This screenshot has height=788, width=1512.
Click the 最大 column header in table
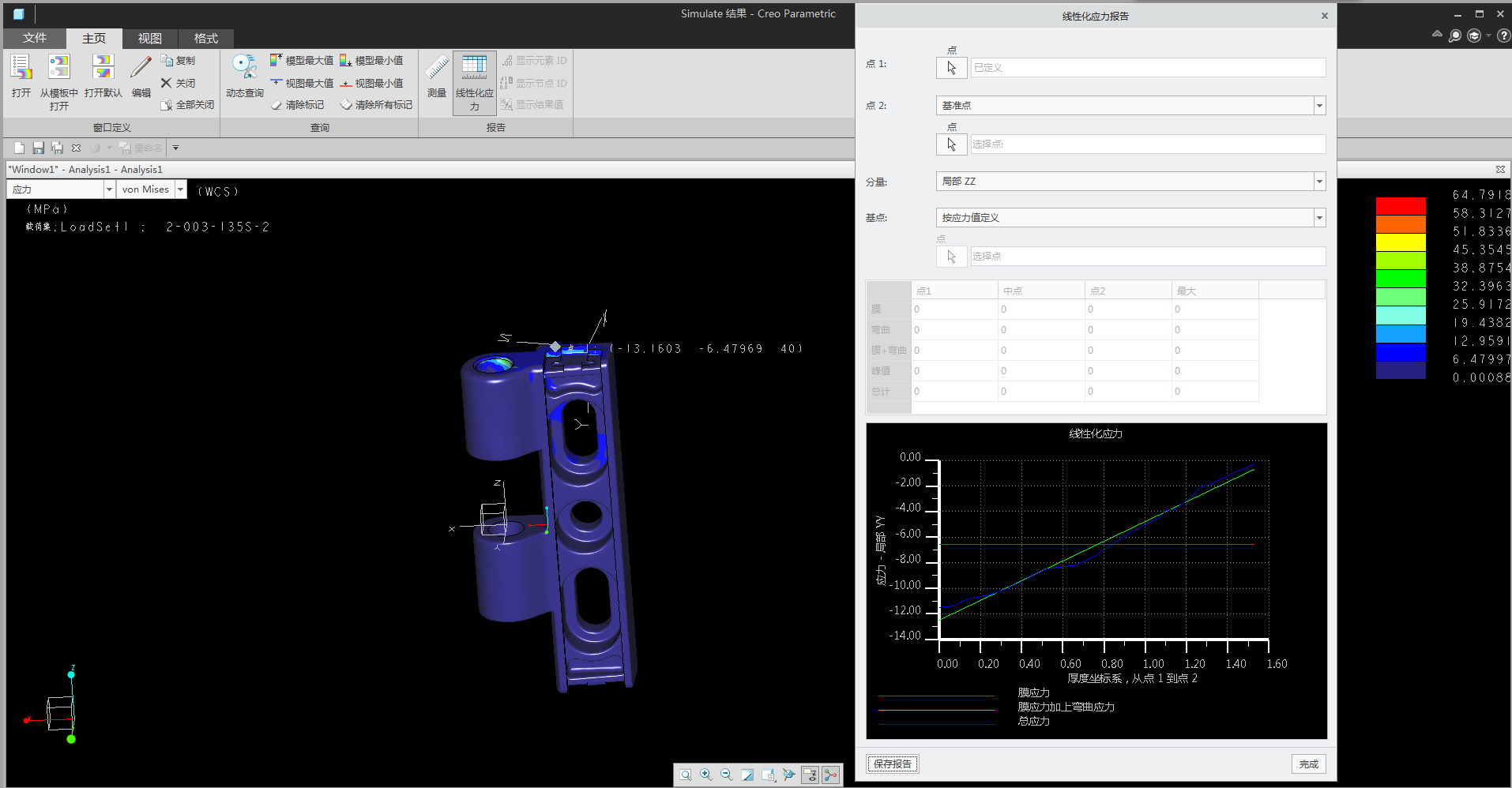(1215, 291)
